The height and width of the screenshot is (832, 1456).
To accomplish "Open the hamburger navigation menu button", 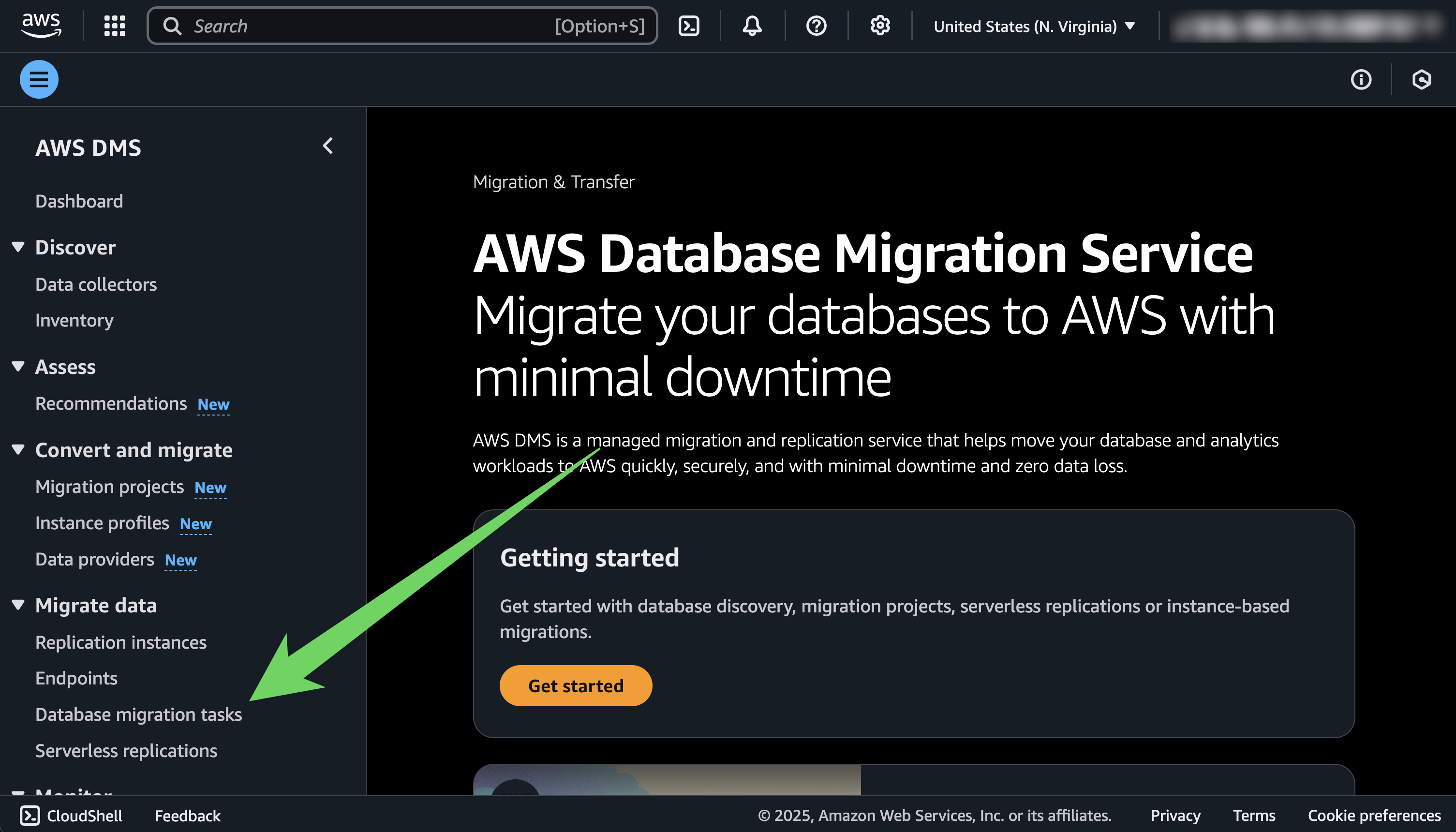I will [x=39, y=79].
